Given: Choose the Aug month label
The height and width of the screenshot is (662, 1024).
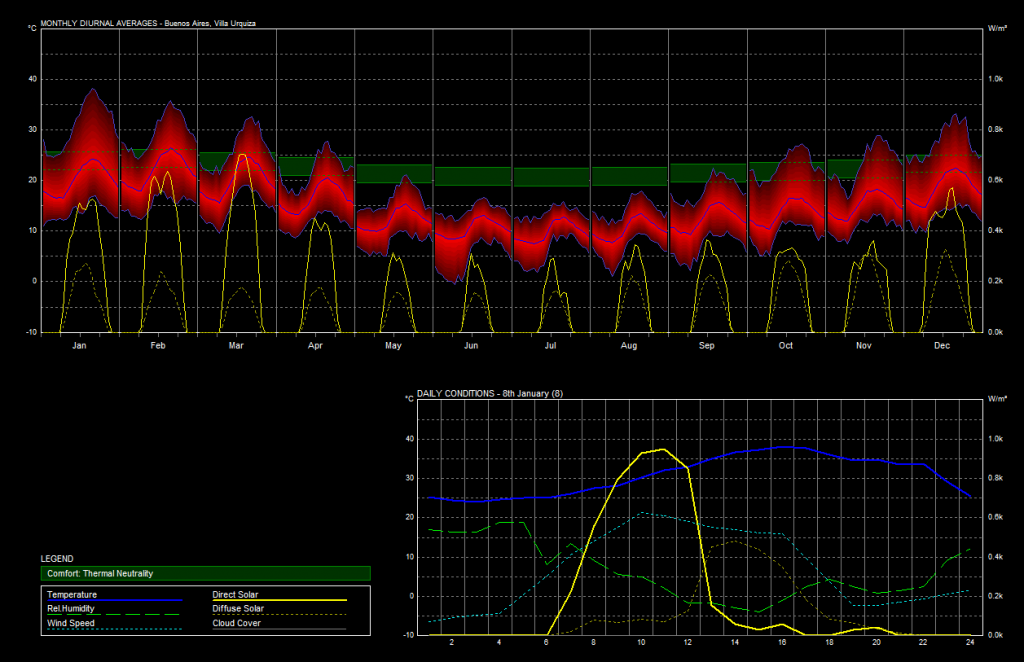Looking at the screenshot, I should point(629,346).
